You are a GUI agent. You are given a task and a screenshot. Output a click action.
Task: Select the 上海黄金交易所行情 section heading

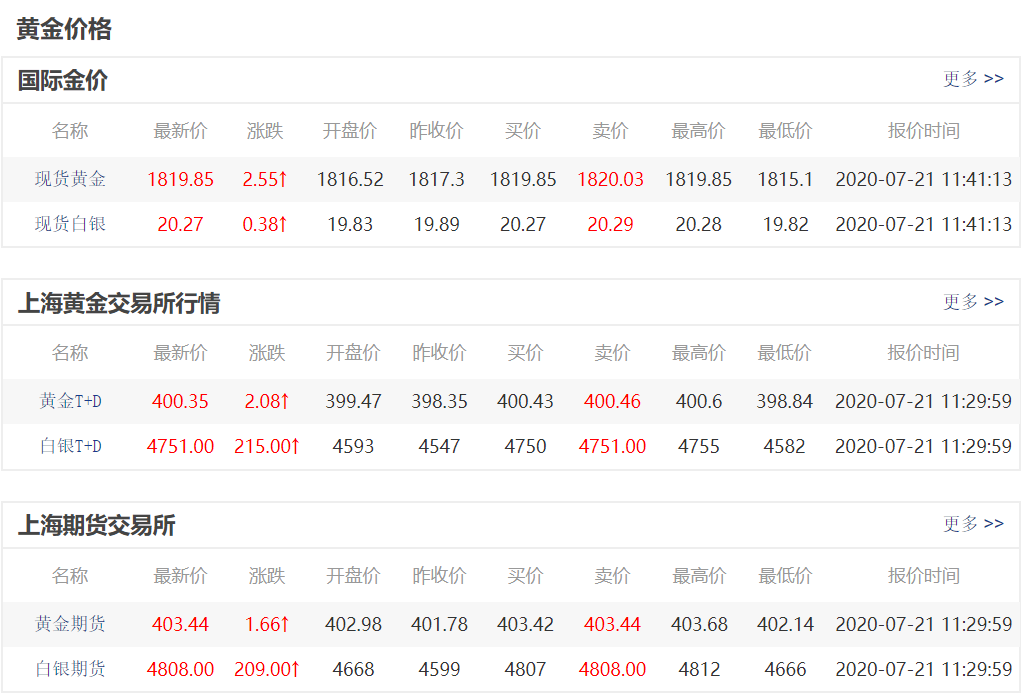119,303
